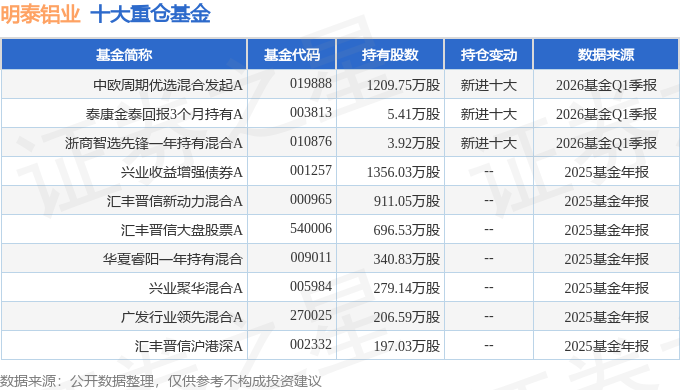Select the 基金代码 column header

(292, 55)
